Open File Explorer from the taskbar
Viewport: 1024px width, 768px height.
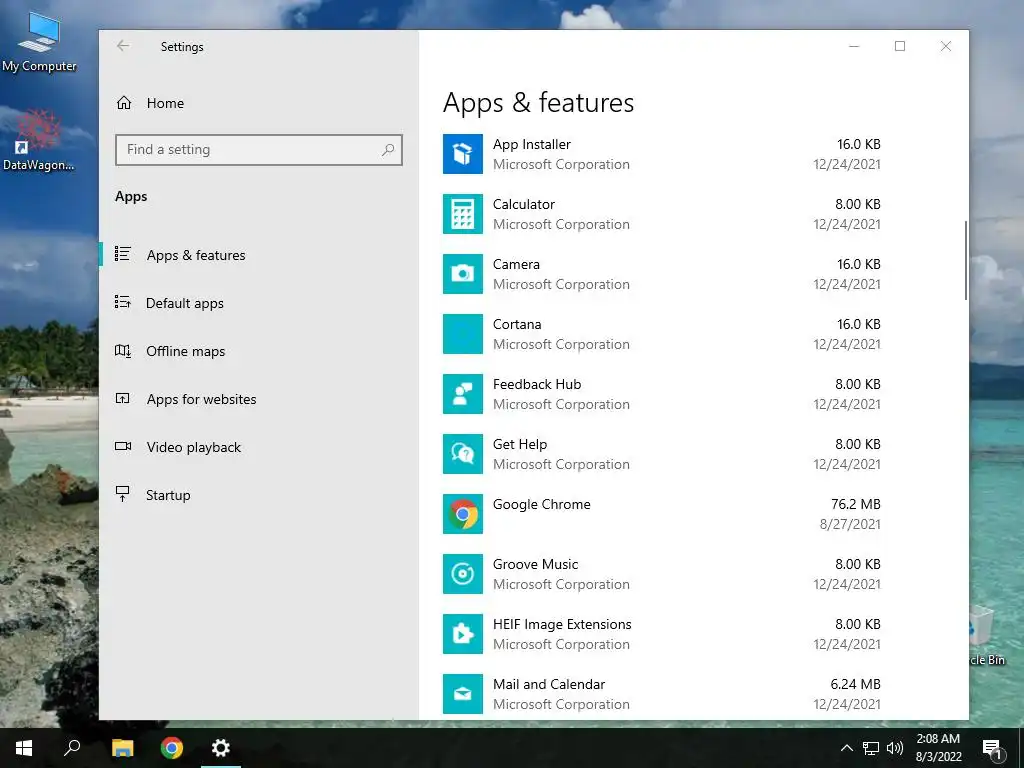point(122,748)
